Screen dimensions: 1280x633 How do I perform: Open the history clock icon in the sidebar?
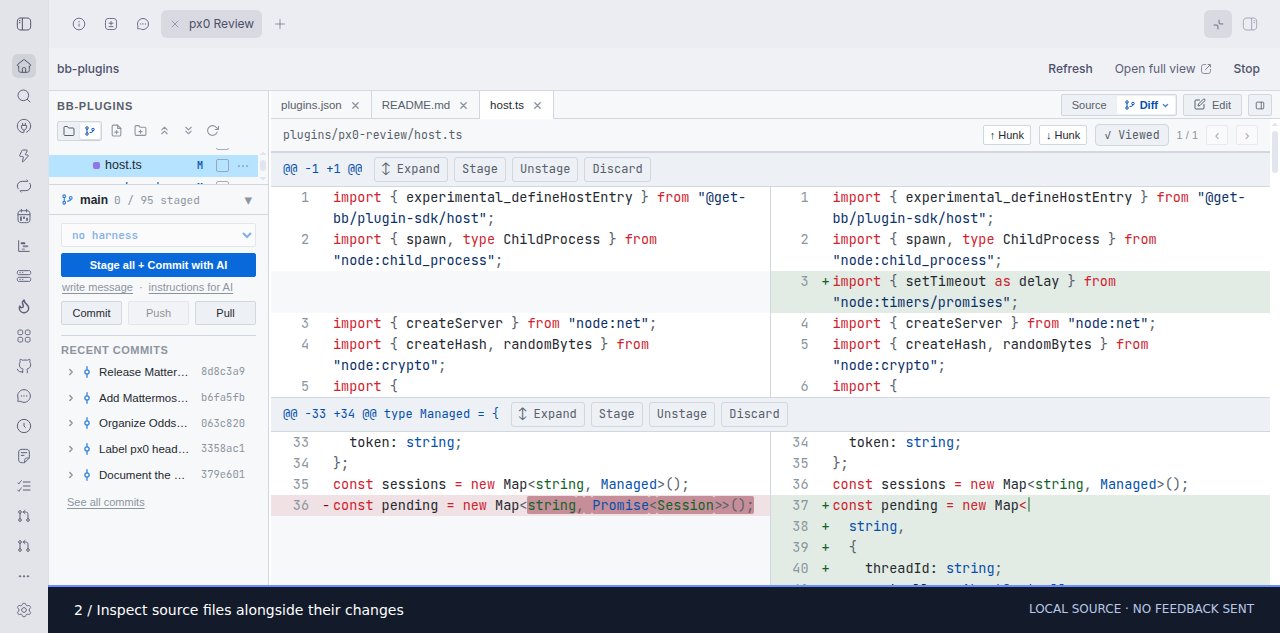pos(24,426)
